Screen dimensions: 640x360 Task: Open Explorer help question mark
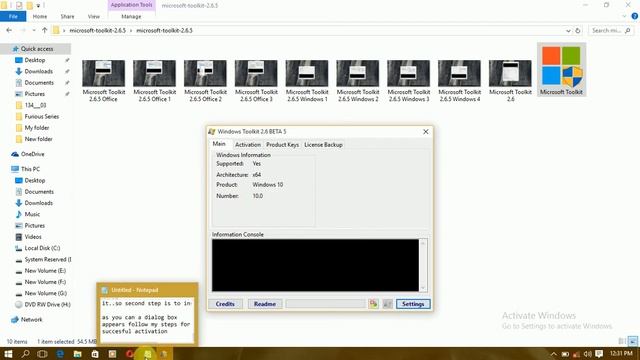pos(634,16)
